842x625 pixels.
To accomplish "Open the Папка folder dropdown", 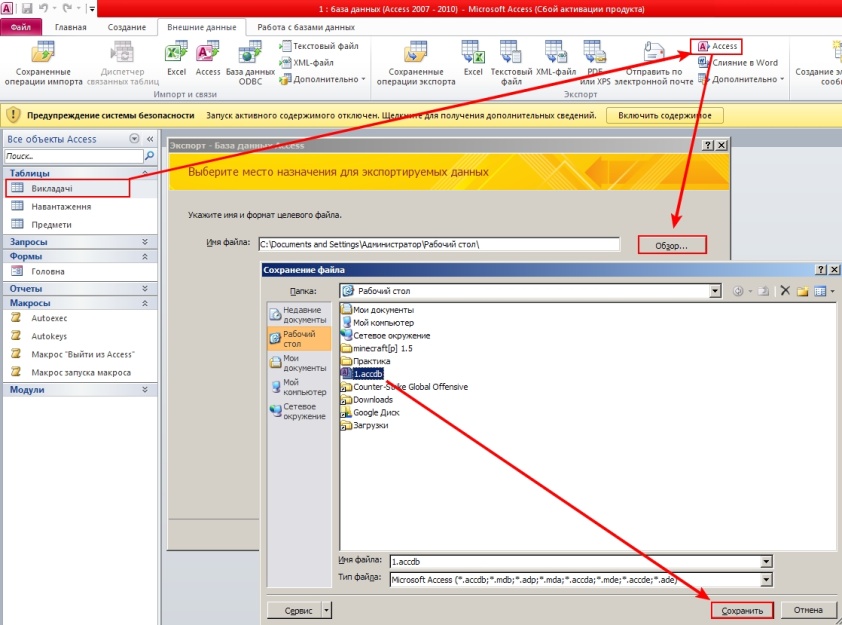I will click(715, 291).
